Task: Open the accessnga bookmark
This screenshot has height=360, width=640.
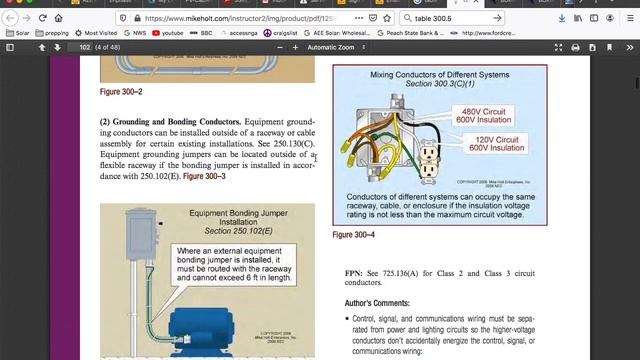Action: 238,33
